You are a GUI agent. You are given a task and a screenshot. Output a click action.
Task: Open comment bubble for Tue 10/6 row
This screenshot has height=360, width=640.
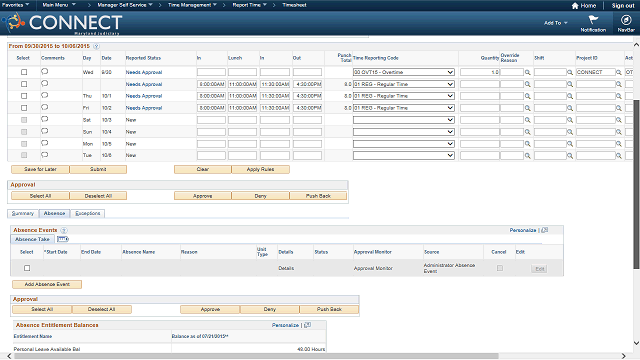point(44,155)
